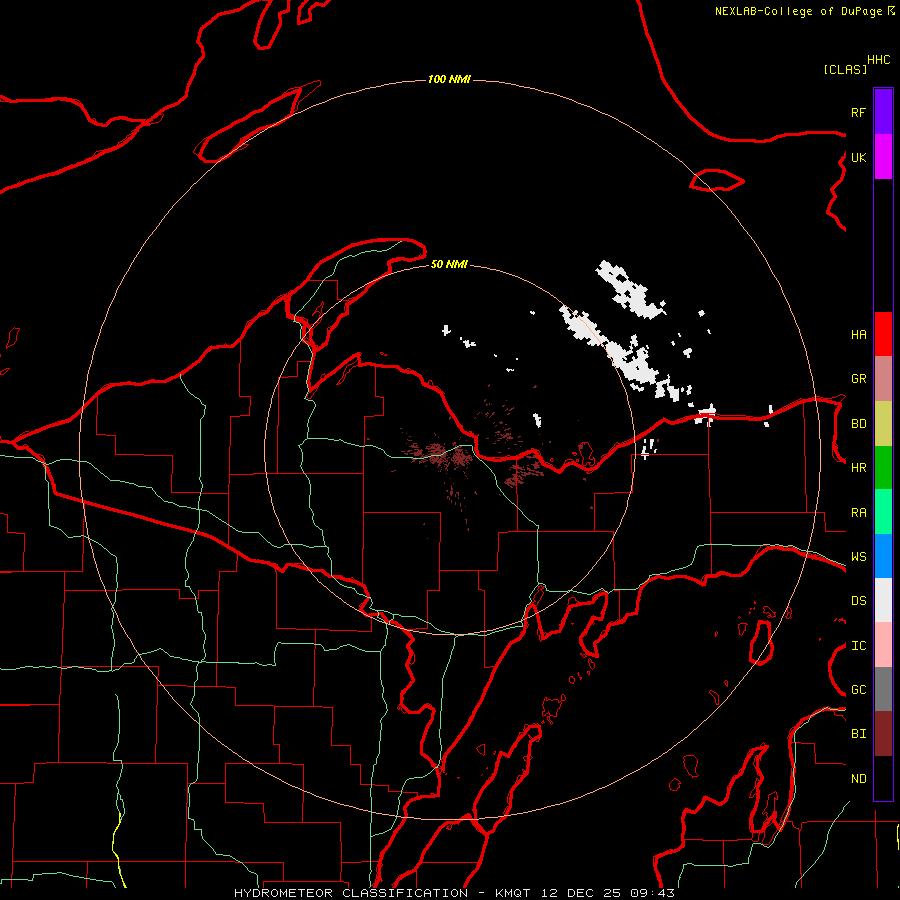
Task: Click the 'KMQT' radar site identifier
Action: point(513,893)
